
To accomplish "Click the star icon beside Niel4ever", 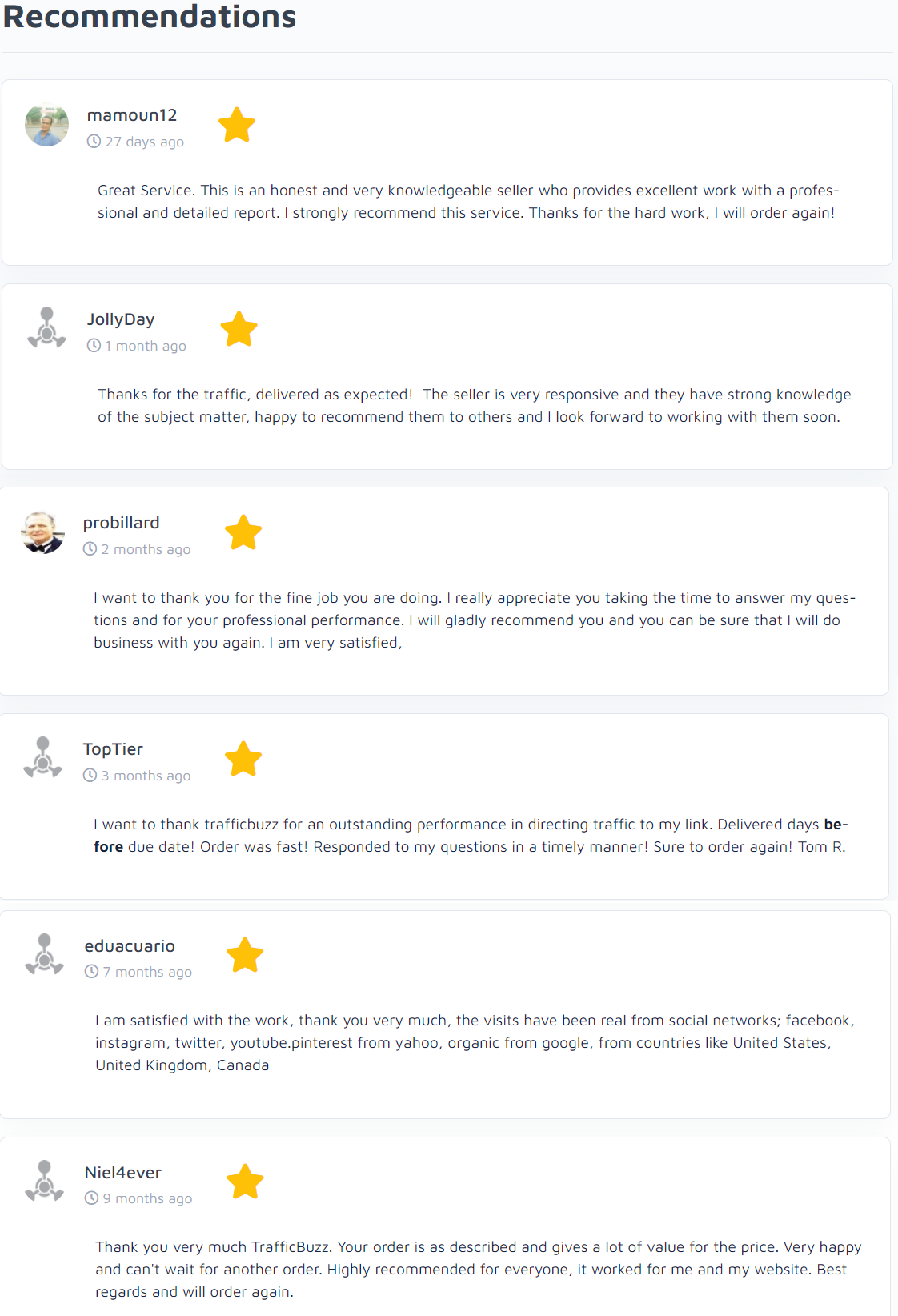I will [x=245, y=1182].
